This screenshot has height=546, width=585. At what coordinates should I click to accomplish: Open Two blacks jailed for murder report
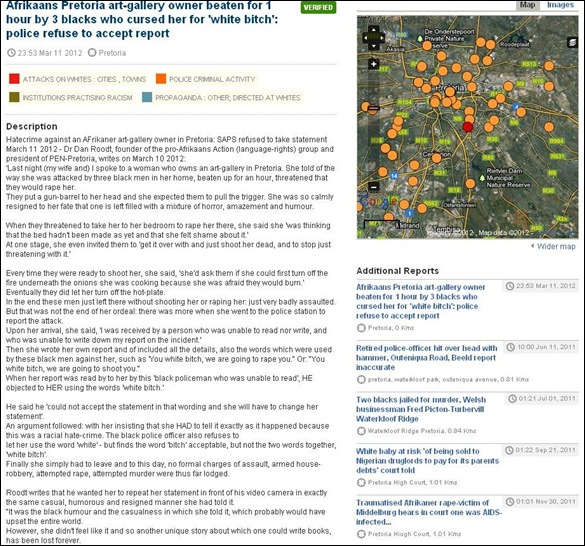click(421, 409)
